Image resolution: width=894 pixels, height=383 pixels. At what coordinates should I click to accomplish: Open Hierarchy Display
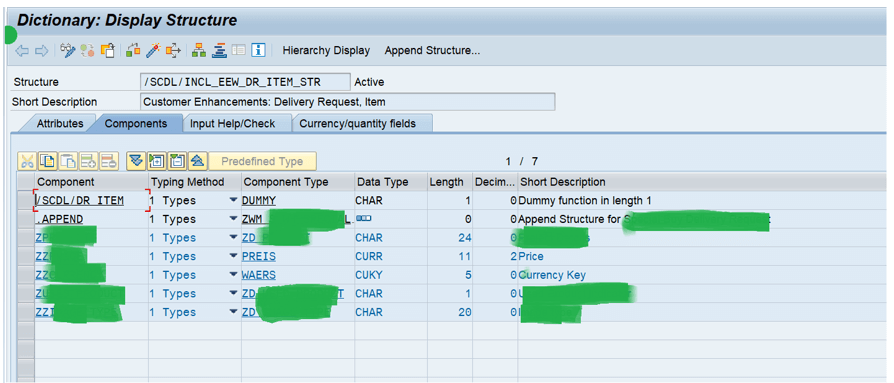pyautogui.click(x=326, y=51)
